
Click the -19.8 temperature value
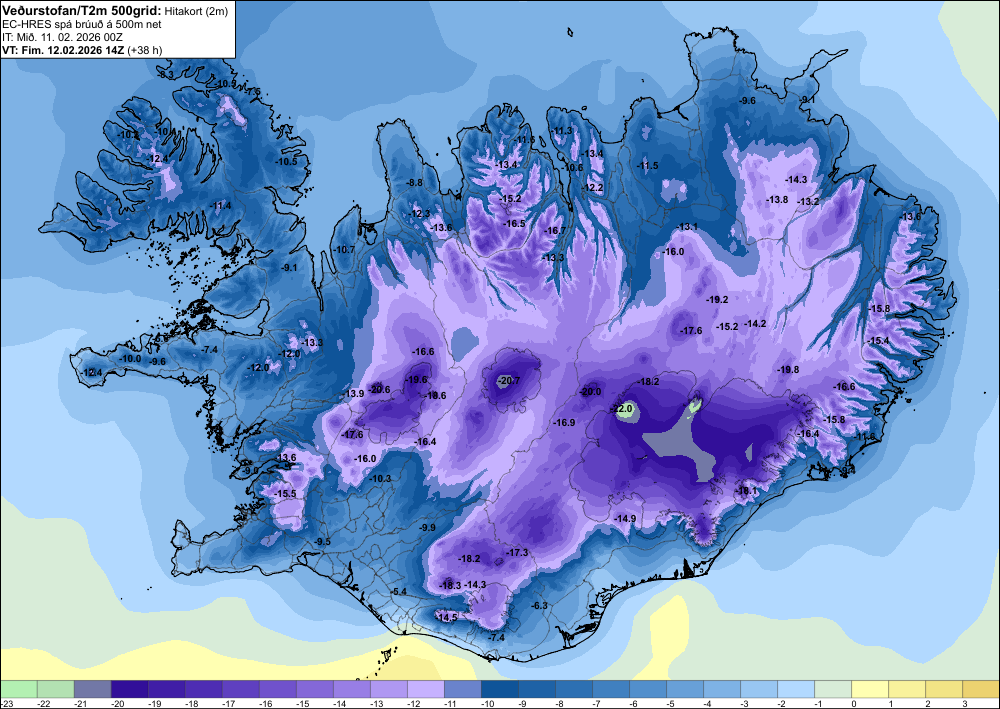788,370
